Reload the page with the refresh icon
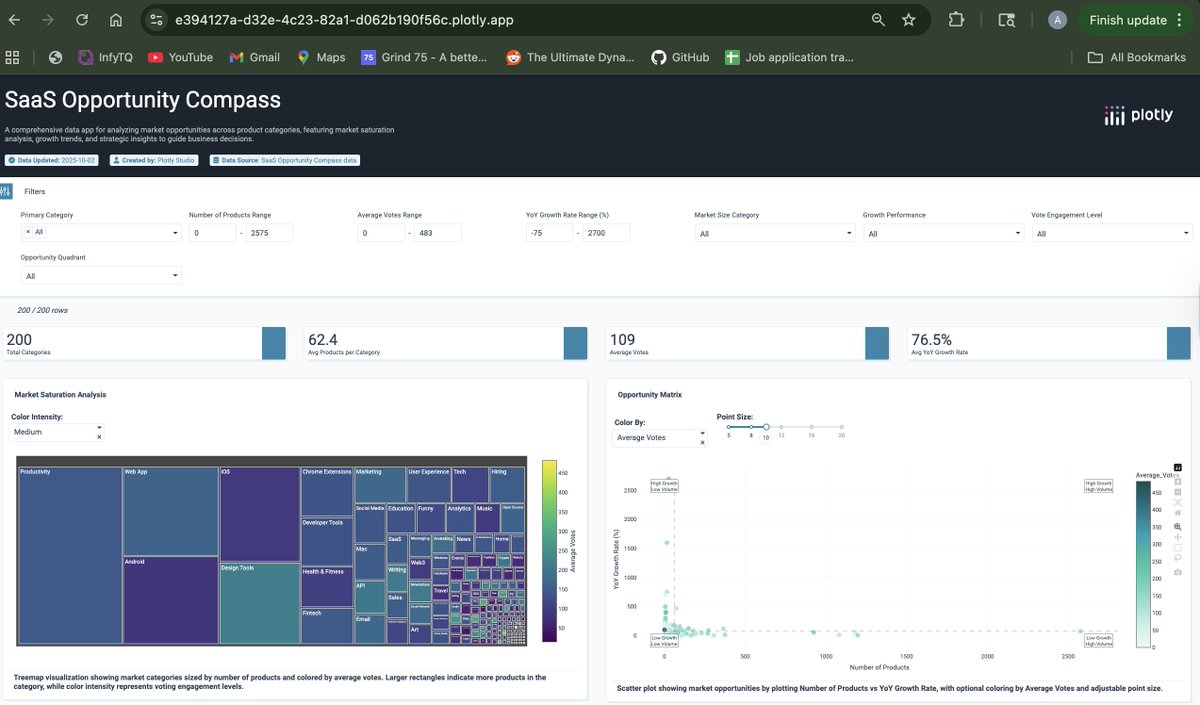The image size is (1200, 705). pyautogui.click(x=81, y=18)
